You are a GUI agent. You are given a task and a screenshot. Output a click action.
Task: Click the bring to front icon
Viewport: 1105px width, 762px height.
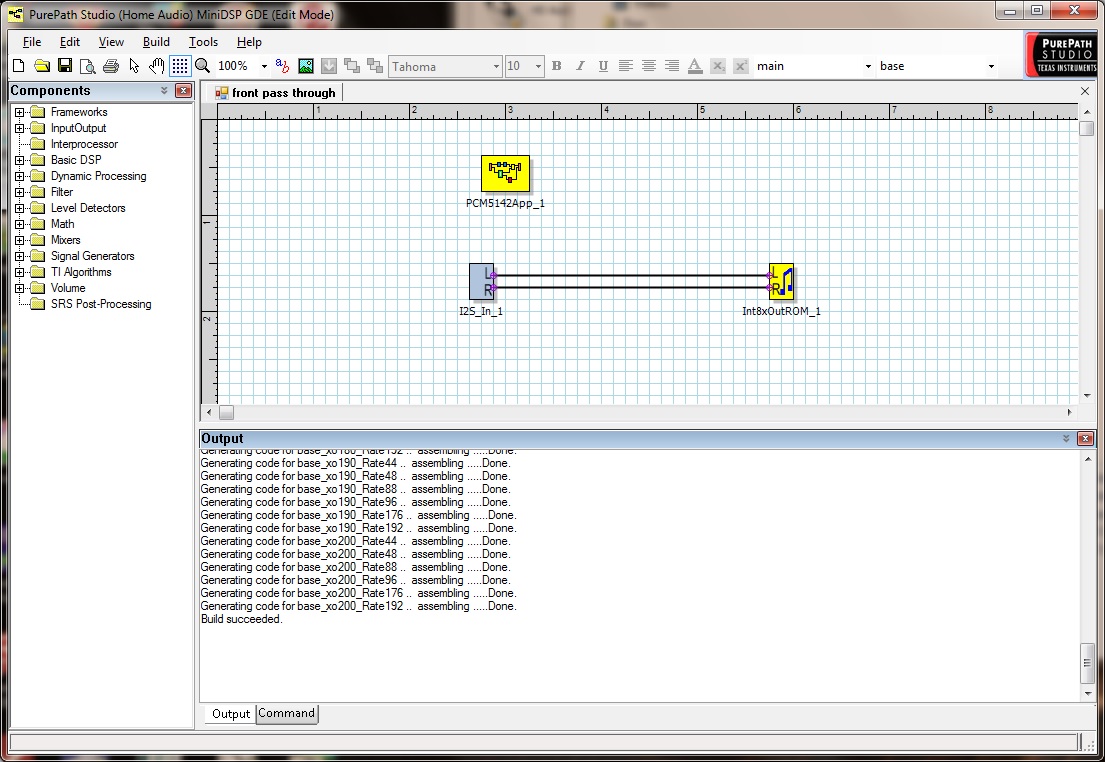352,66
